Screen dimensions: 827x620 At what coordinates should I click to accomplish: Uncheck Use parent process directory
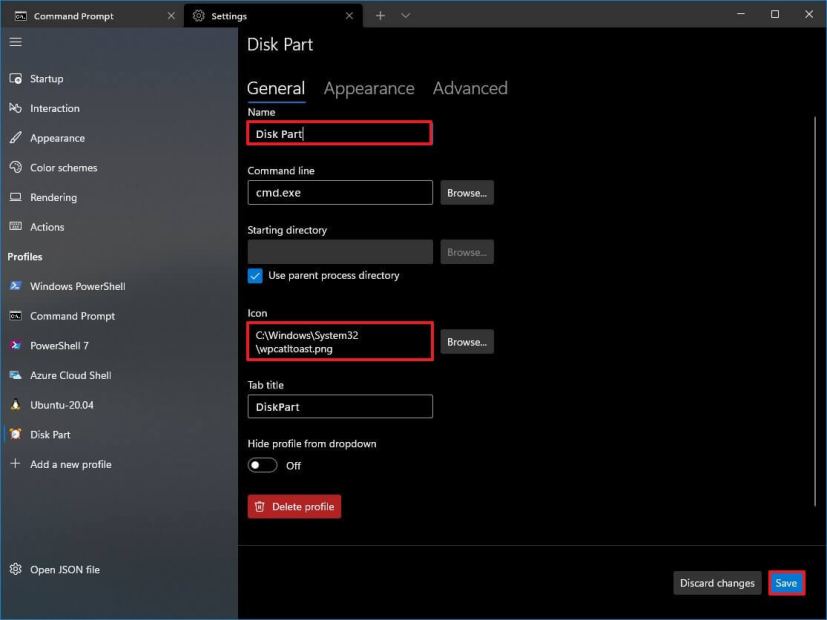tap(255, 276)
